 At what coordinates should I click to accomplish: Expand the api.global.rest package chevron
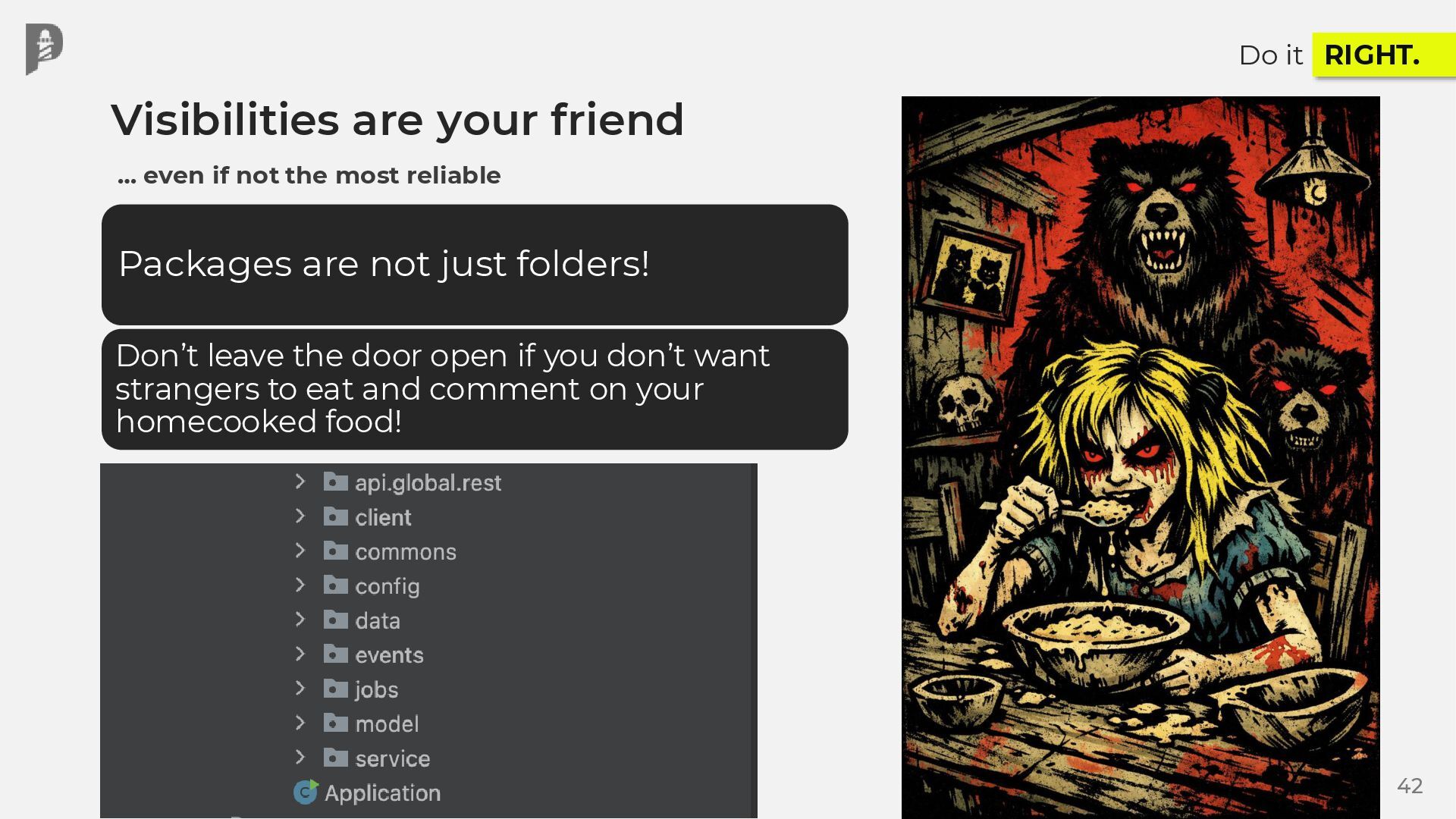(300, 482)
